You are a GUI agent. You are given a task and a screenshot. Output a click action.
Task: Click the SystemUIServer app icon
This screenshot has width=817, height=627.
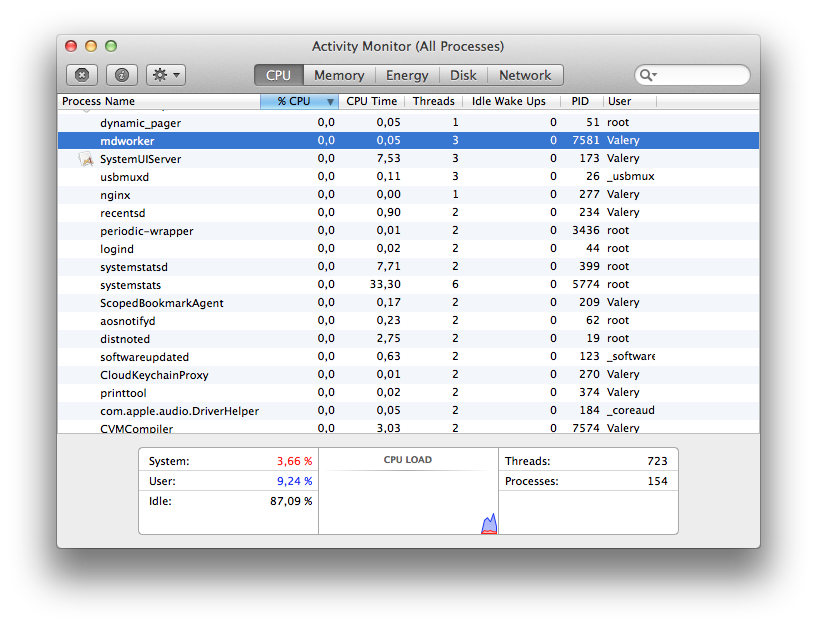[85, 159]
